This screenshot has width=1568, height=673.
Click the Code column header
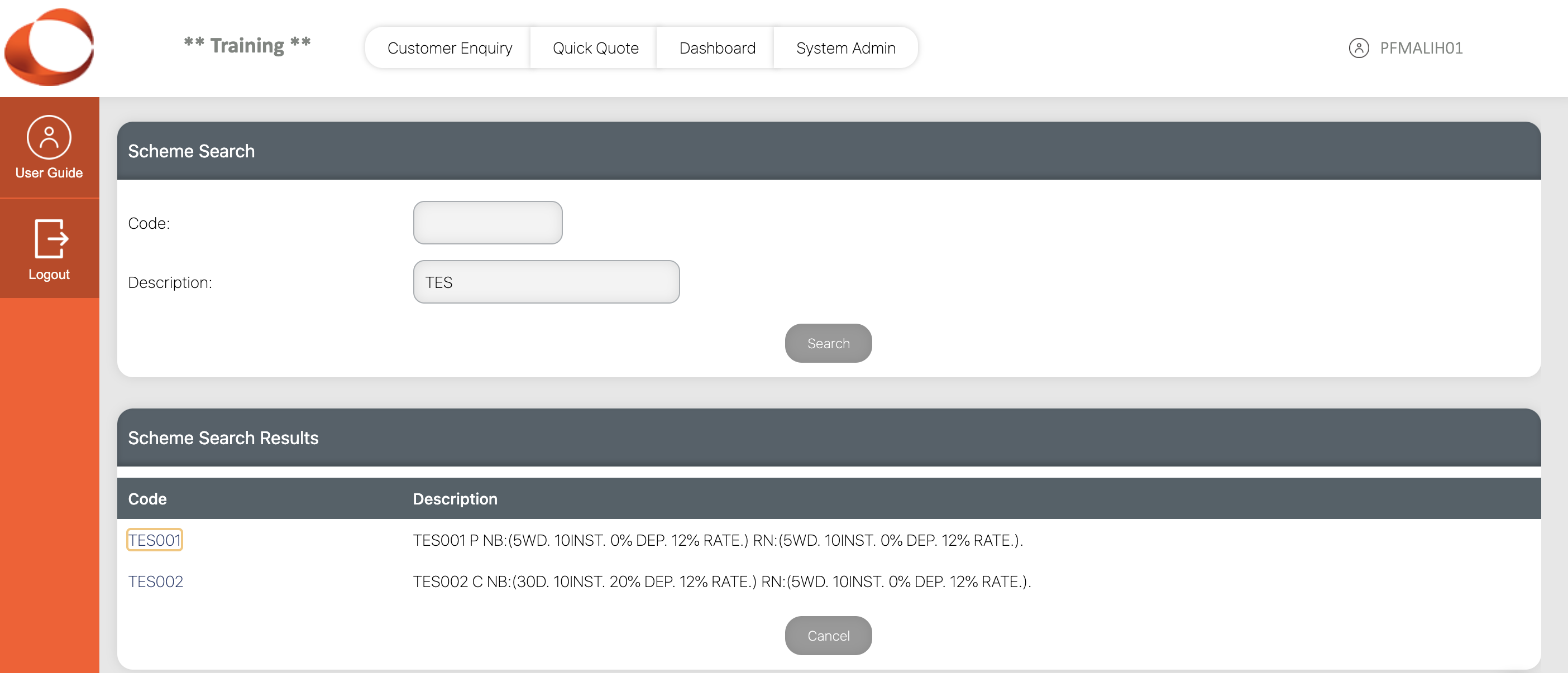click(147, 498)
